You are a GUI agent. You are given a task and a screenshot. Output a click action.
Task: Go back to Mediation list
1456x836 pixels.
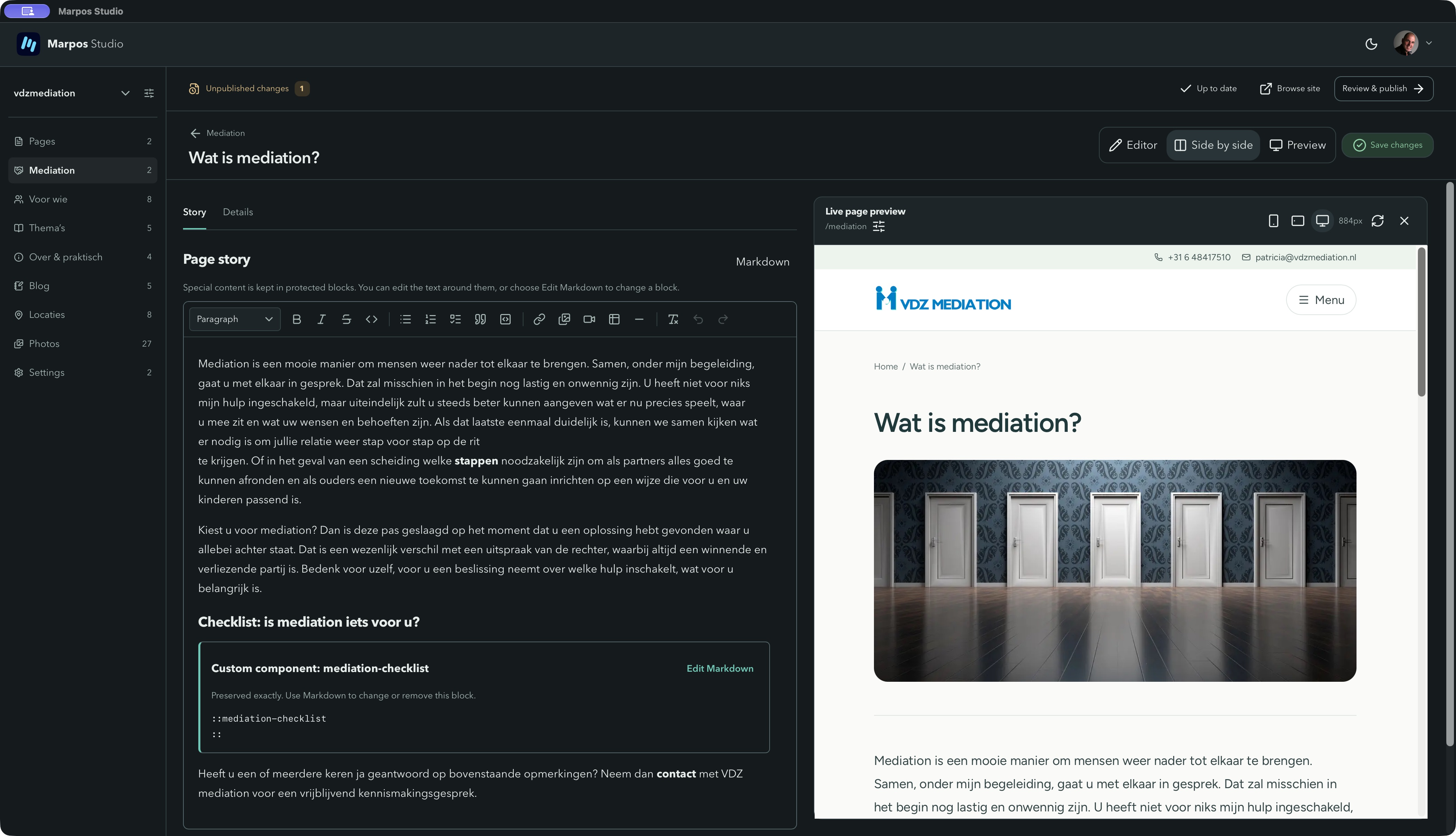point(217,133)
